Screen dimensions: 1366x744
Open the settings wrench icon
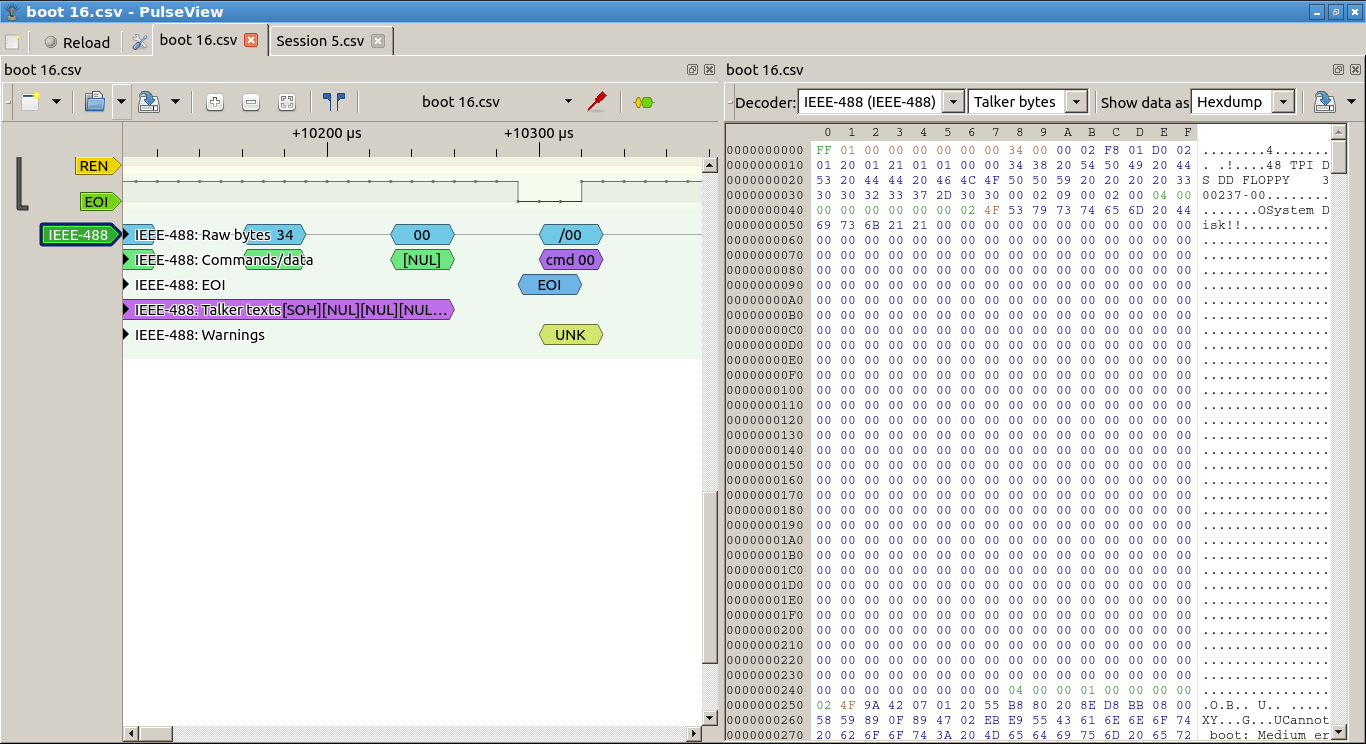click(x=139, y=42)
